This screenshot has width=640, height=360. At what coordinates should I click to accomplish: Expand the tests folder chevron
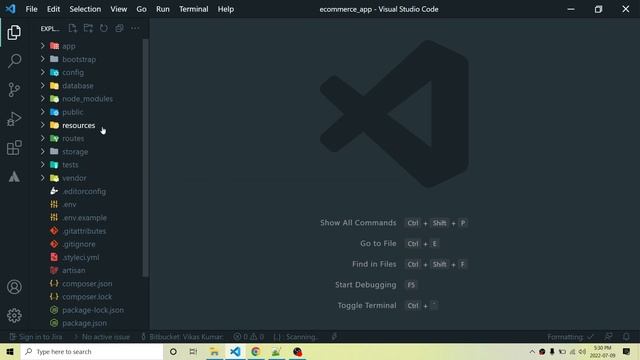tap(43, 164)
